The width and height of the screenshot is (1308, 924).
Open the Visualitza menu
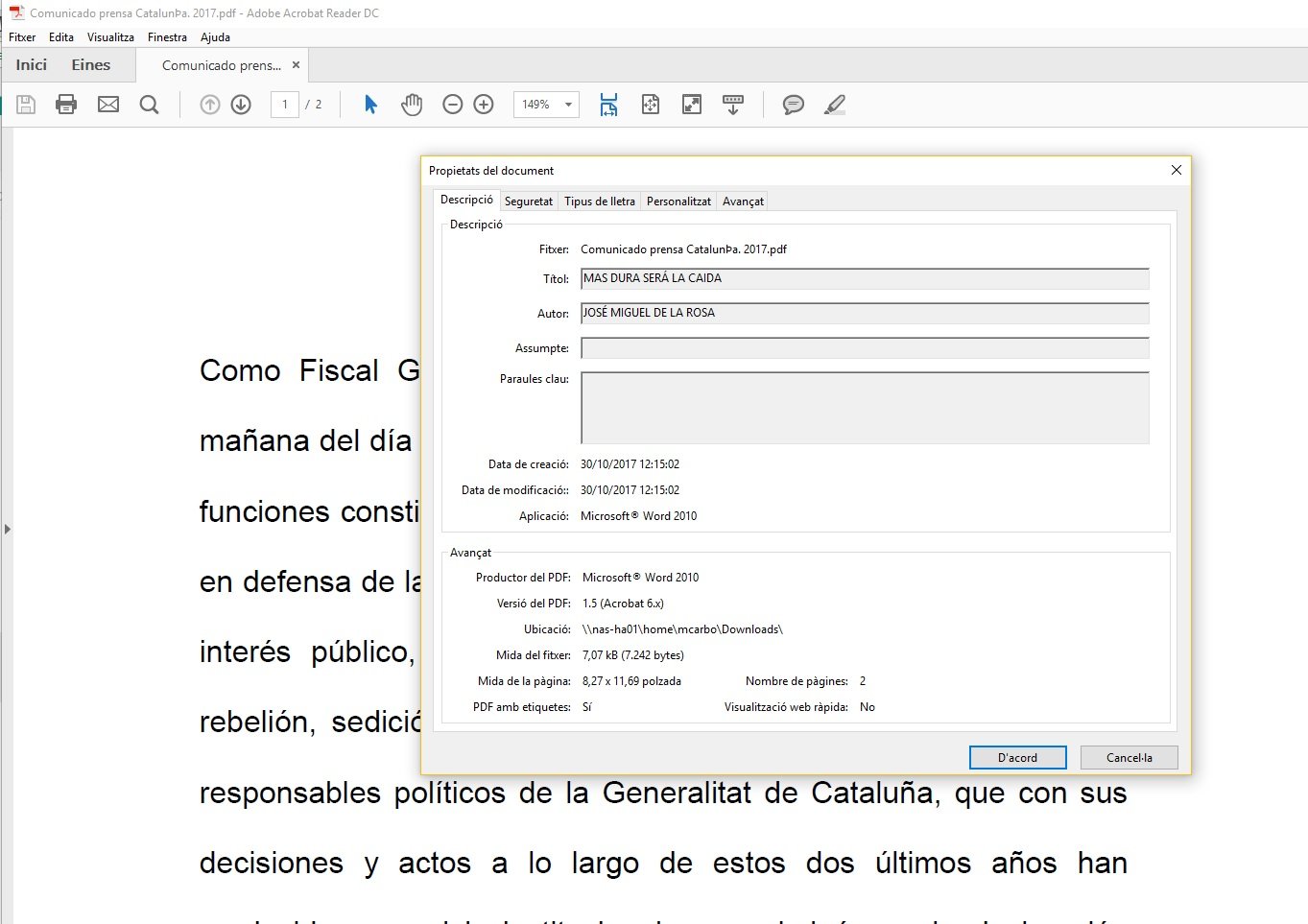[110, 37]
